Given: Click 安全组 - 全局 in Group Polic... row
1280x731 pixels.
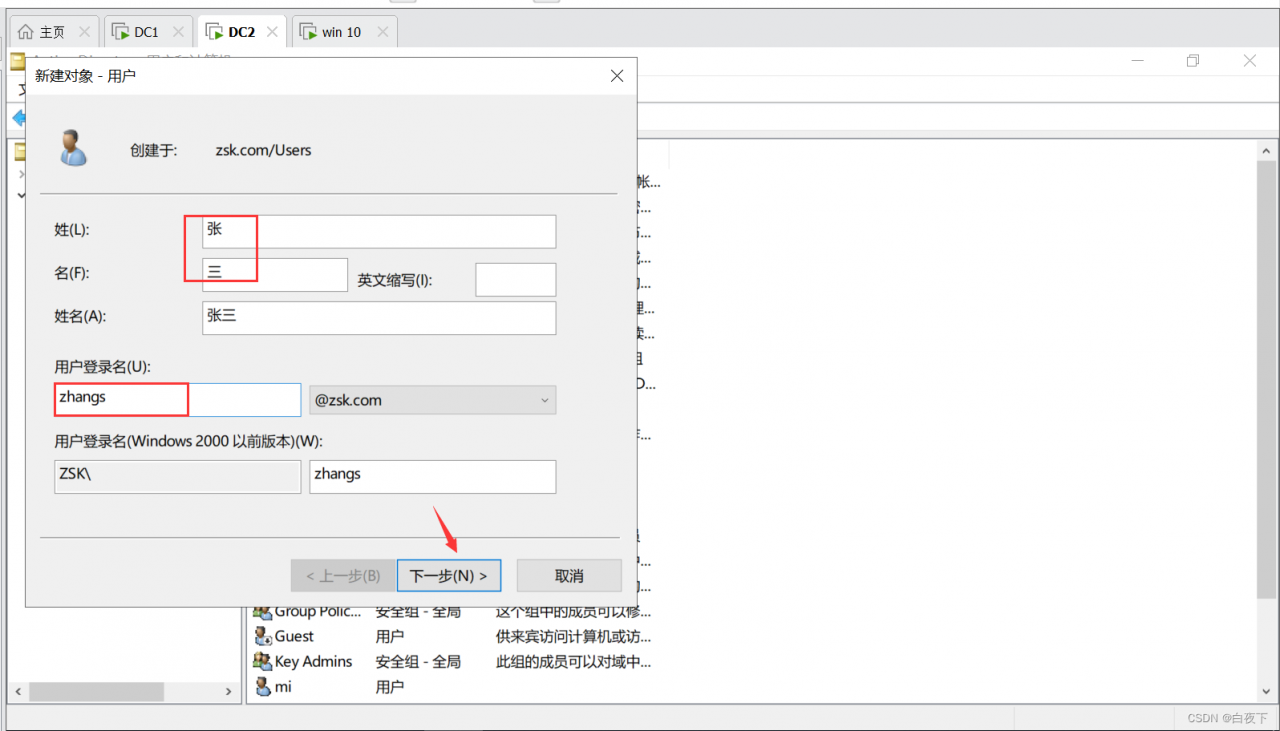Looking at the screenshot, I should click(418, 611).
